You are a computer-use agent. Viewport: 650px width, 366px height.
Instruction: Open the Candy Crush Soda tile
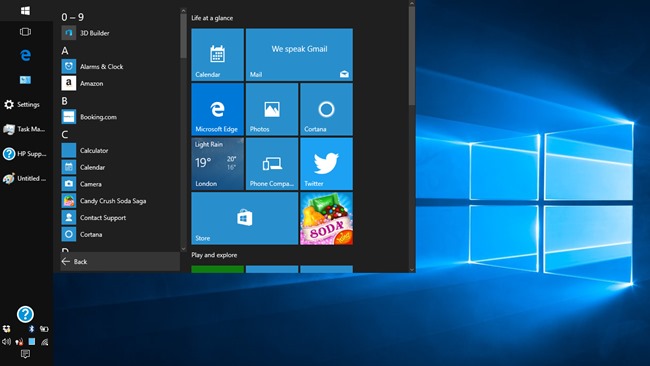[x=326, y=218]
